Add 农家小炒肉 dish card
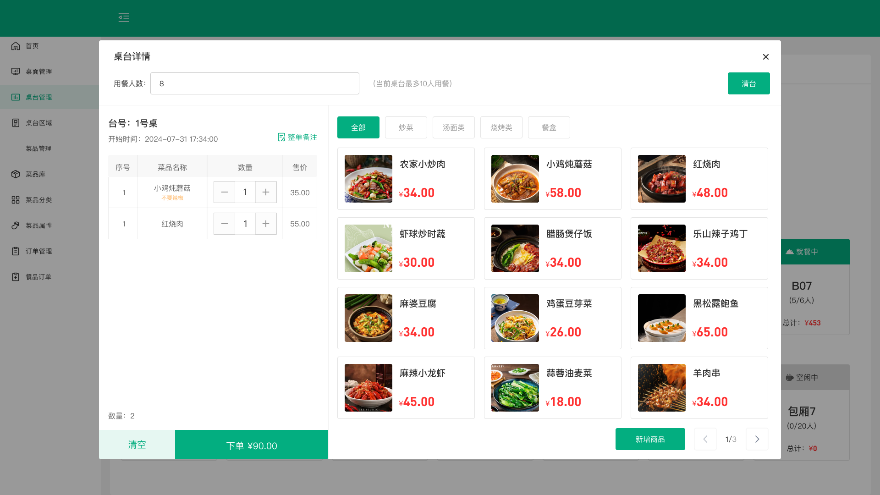880x495 pixels. coord(406,178)
